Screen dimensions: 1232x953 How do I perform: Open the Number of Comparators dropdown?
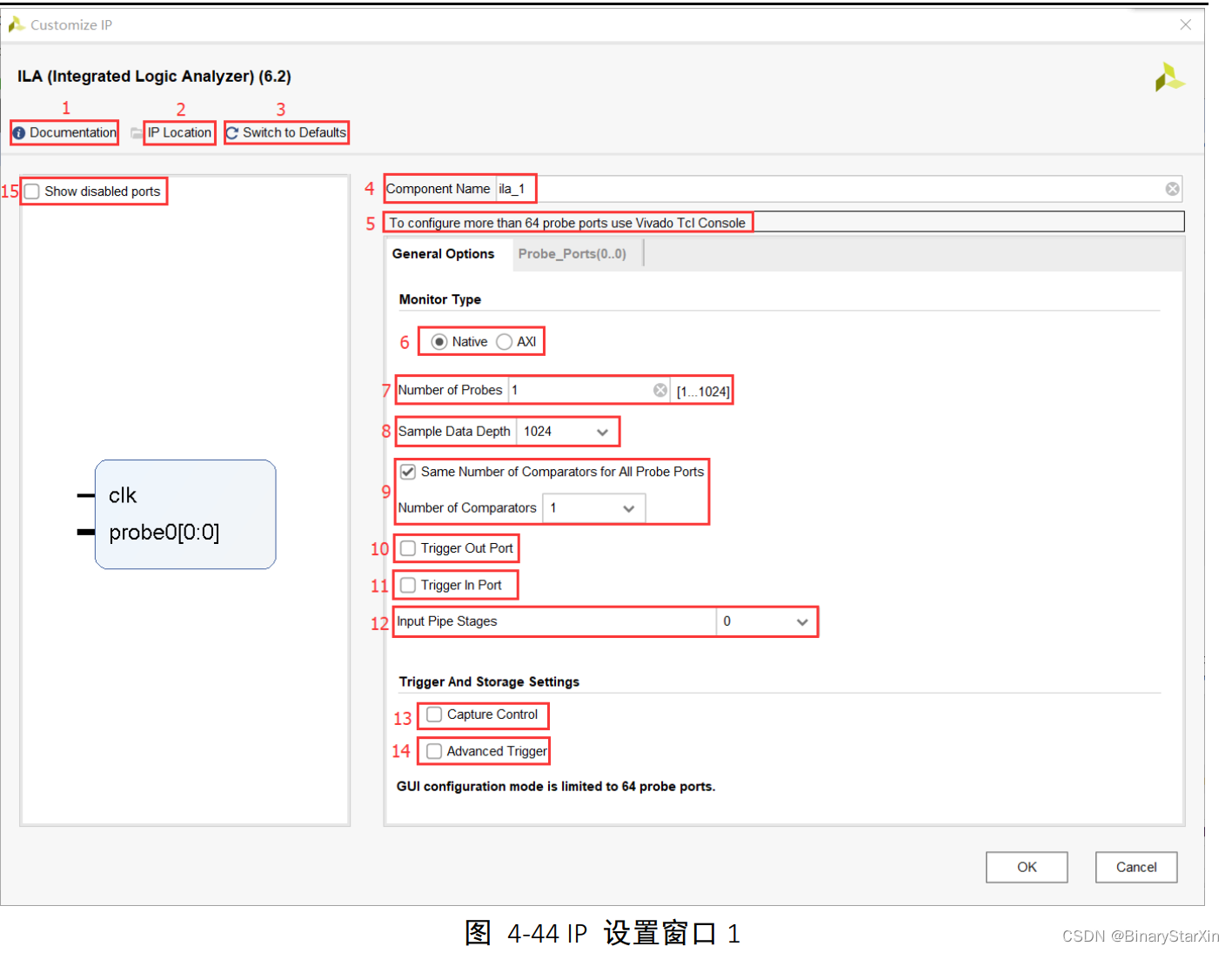coord(593,508)
